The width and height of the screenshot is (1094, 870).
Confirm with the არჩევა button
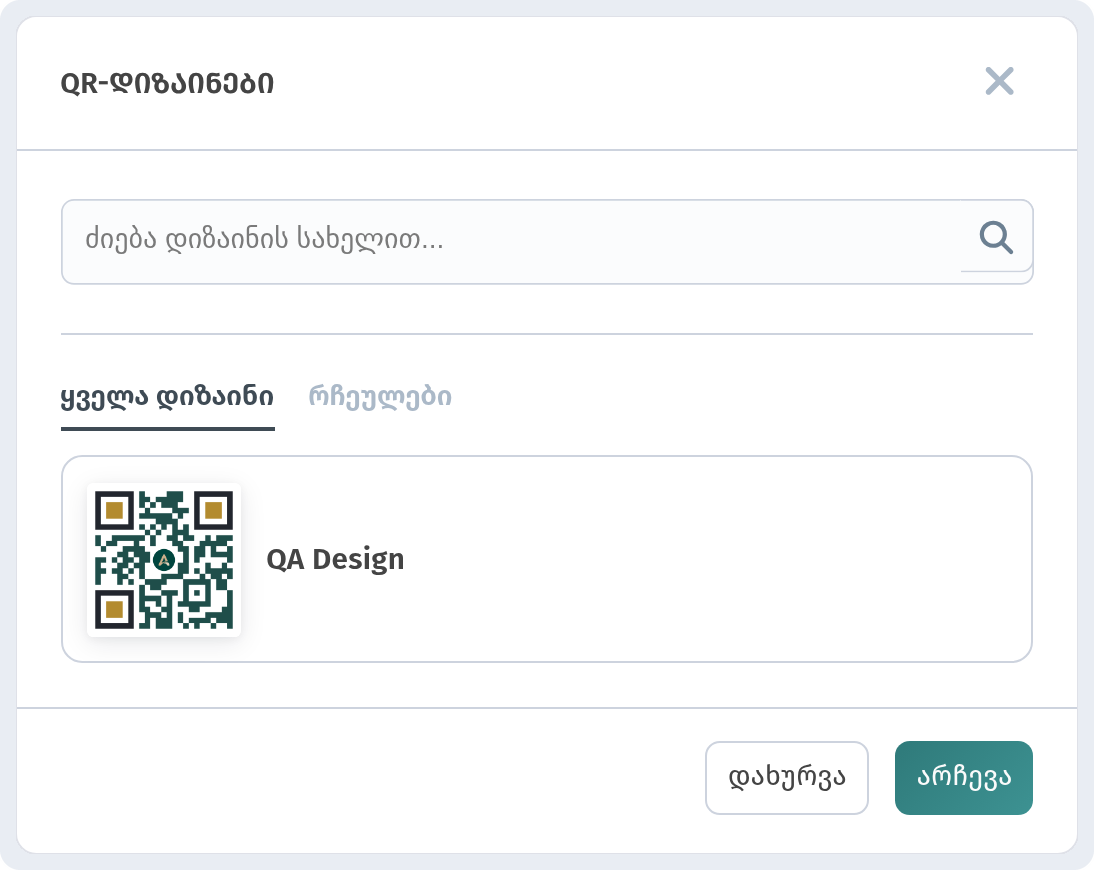[964, 777]
